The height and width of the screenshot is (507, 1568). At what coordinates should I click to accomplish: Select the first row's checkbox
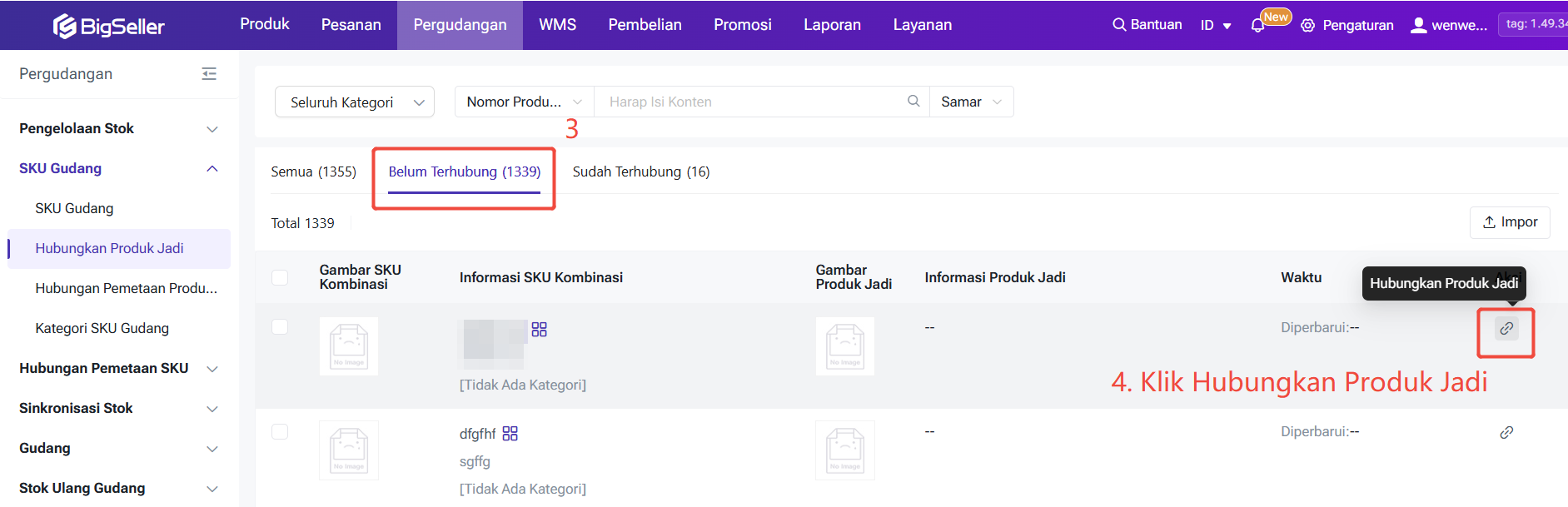click(x=280, y=327)
